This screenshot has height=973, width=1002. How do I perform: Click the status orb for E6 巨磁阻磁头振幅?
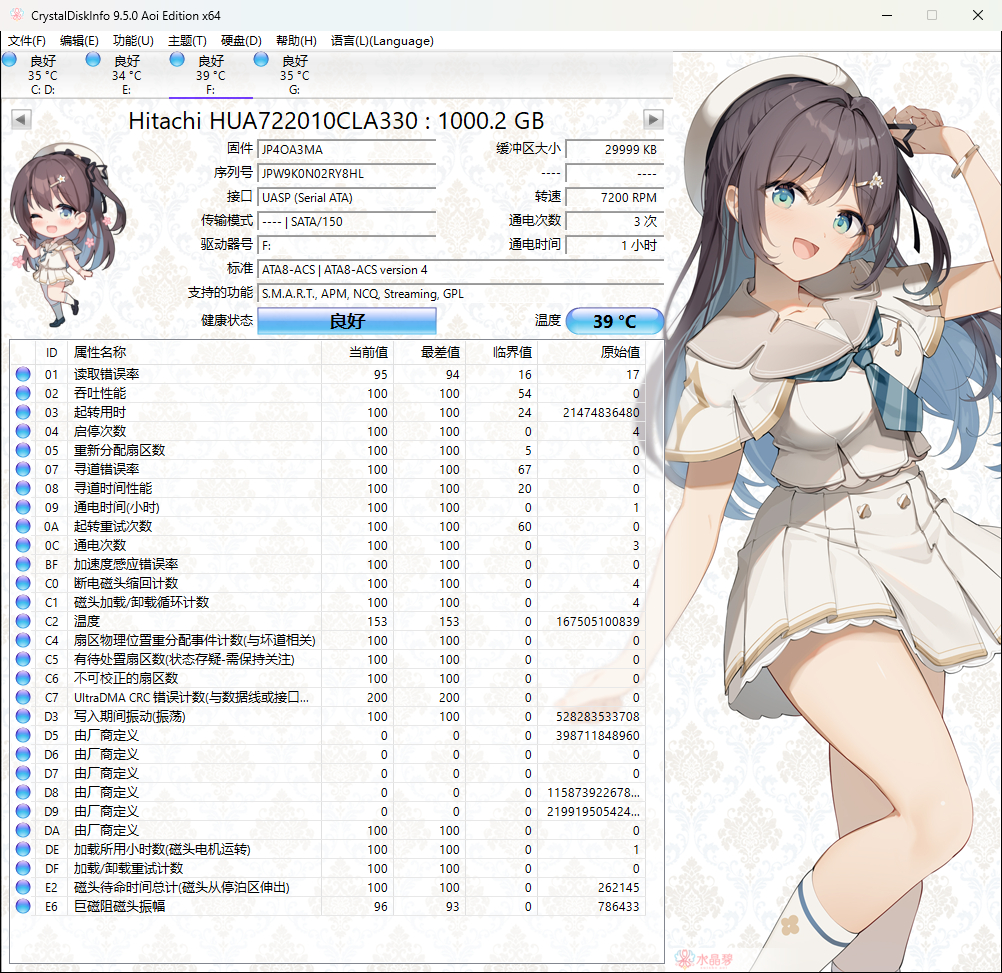click(23, 906)
